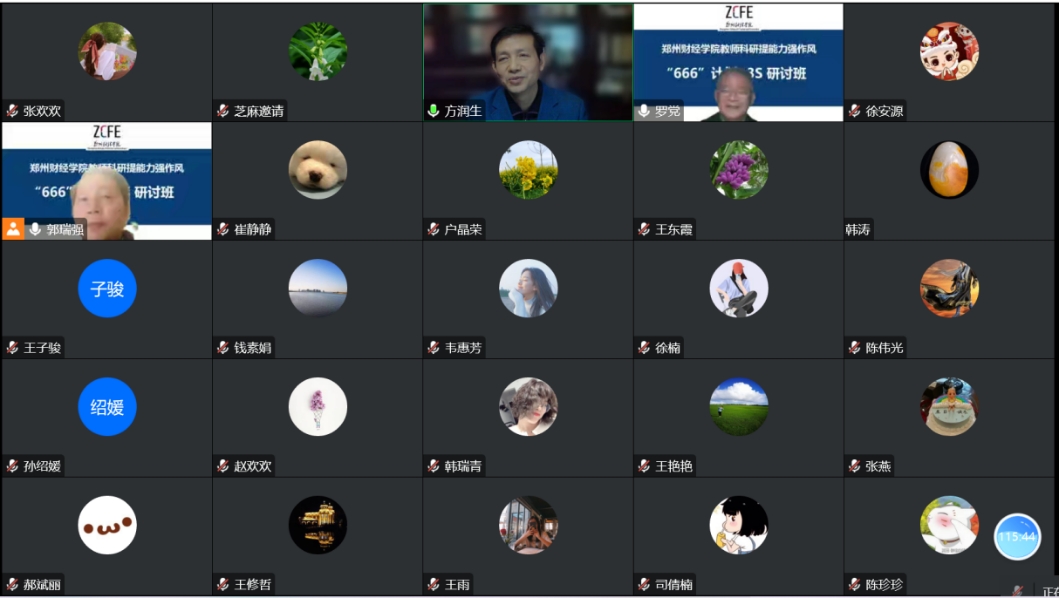Screen dimensions: 1060x599
Task: Click the 王艳艳 grass field avatar
Action: [x=739, y=407]
